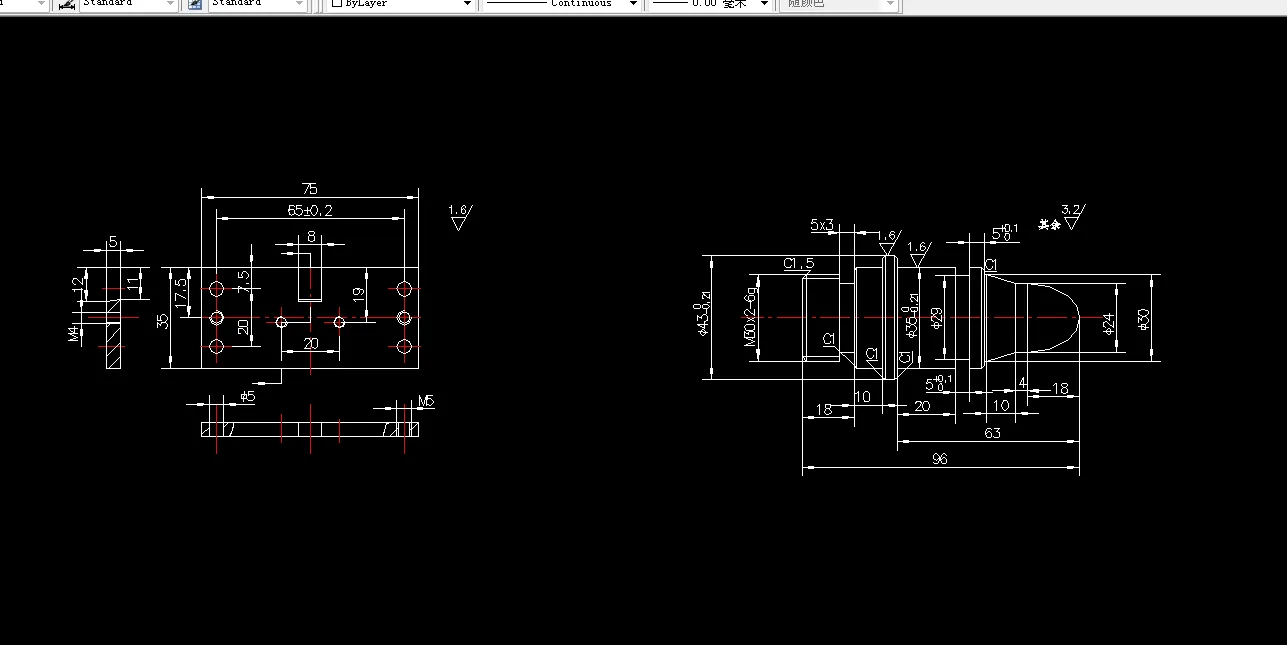Select the φ35 toleranced diameter dimension
The height and width of the screenshot is (645, 1287).
coord(911,315)
